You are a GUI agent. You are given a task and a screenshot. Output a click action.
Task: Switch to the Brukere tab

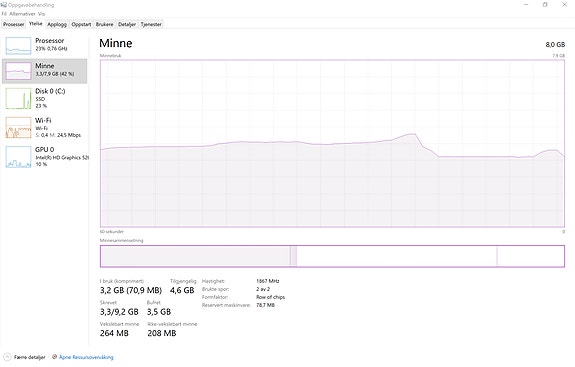105,24
